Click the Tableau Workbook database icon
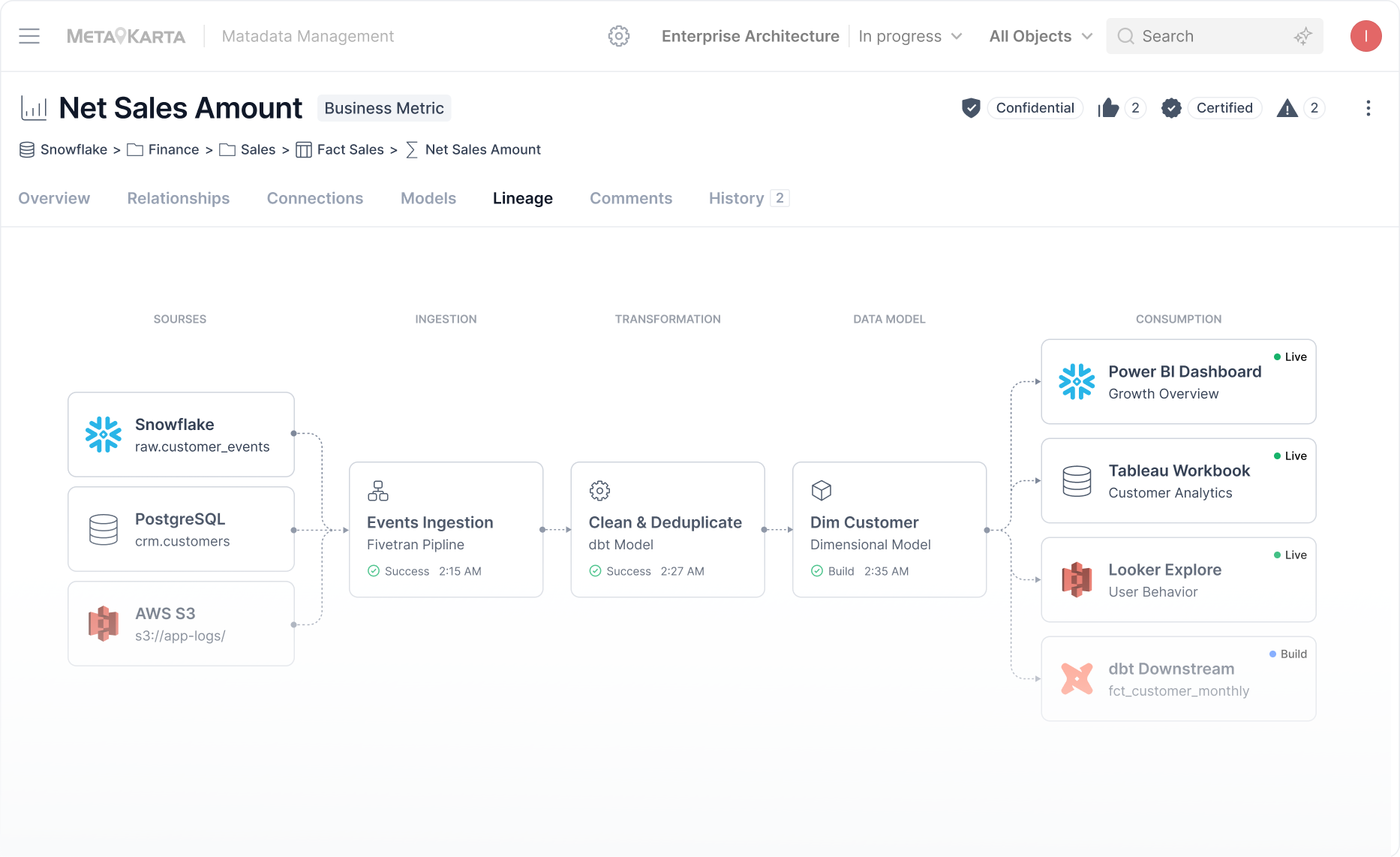The image size is (1400, 857). (1077, 481)
